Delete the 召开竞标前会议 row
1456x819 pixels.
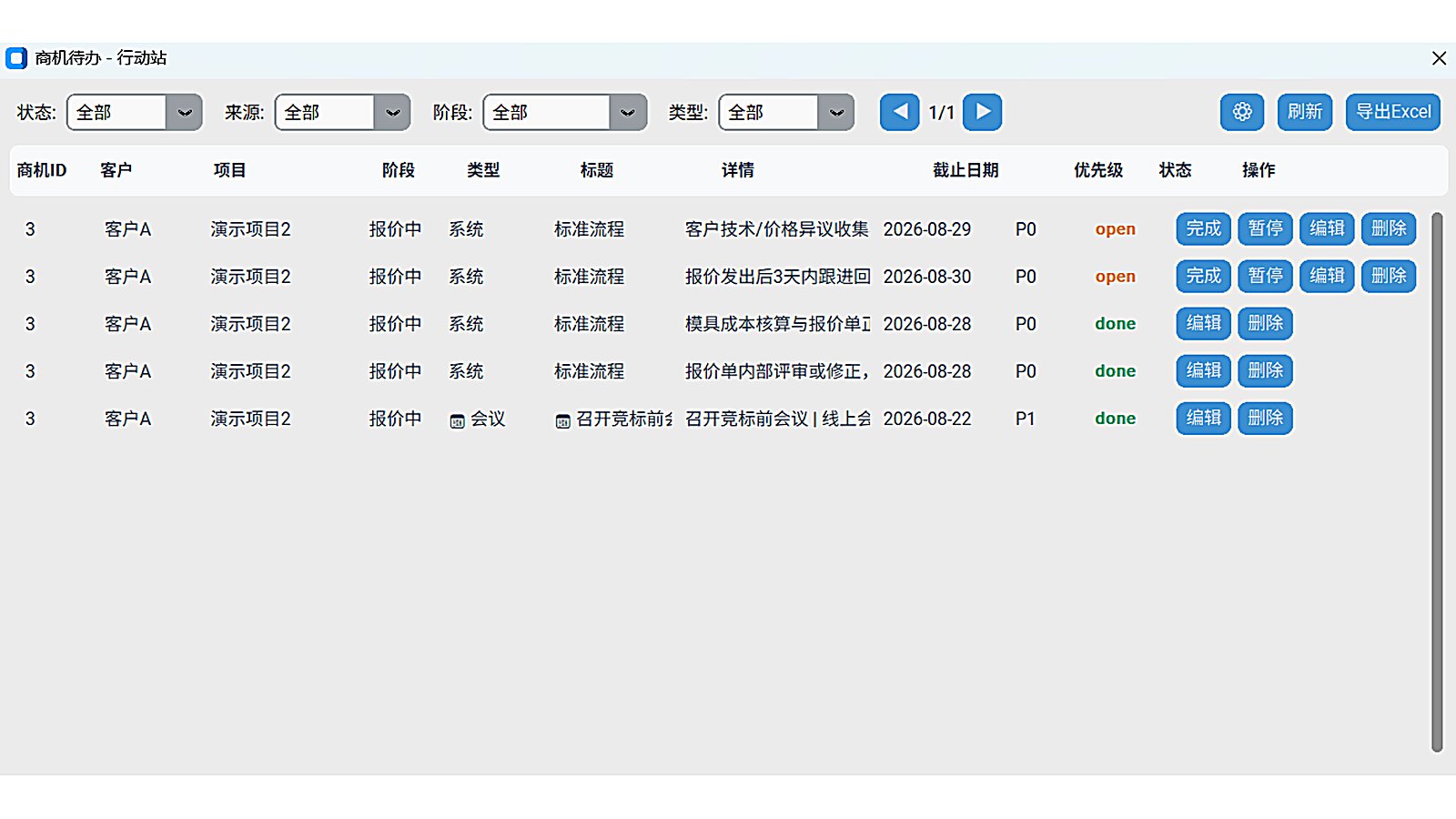click(x=1266, y=418)
